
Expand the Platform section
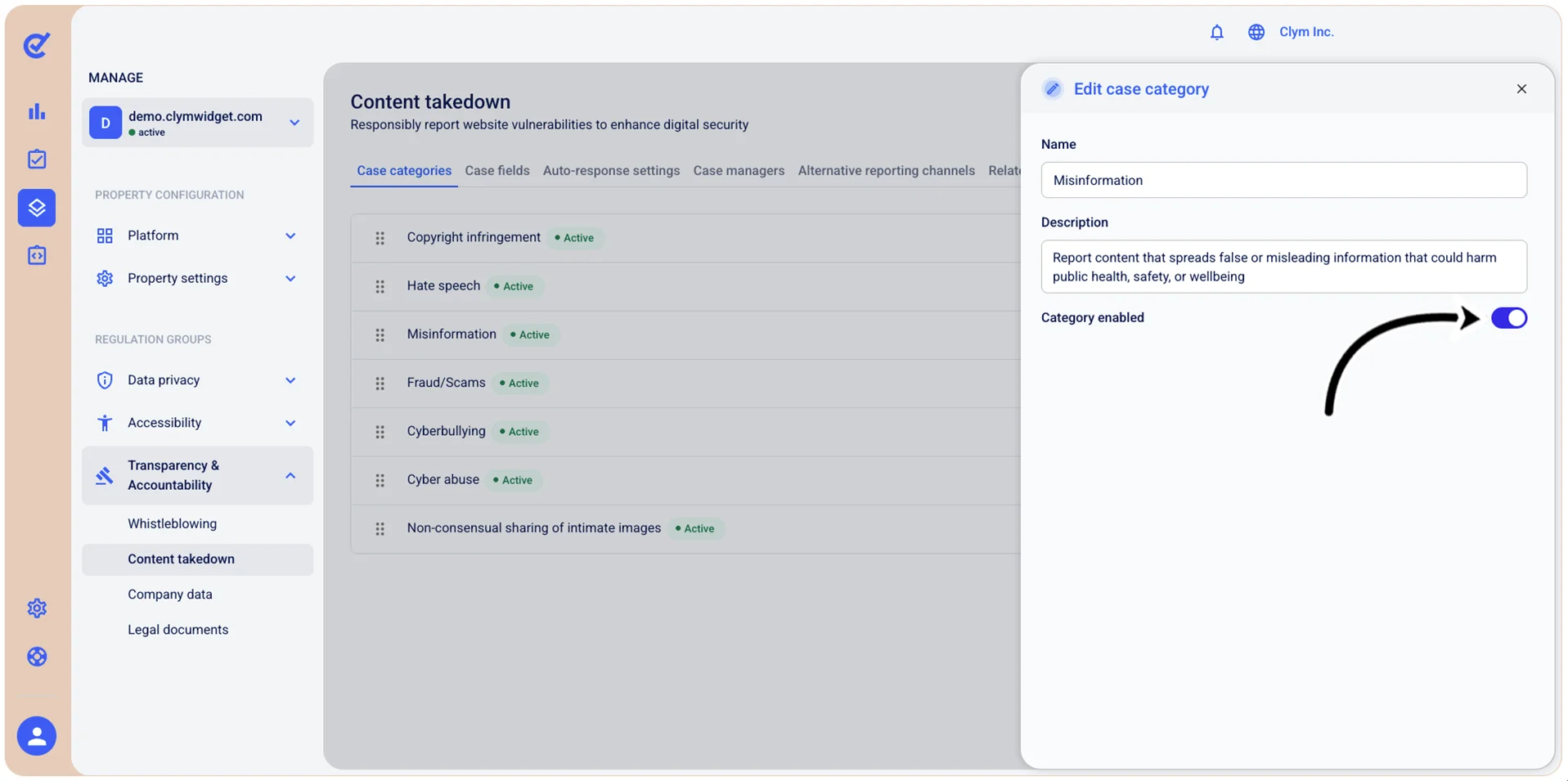click(x=197, y=236)
